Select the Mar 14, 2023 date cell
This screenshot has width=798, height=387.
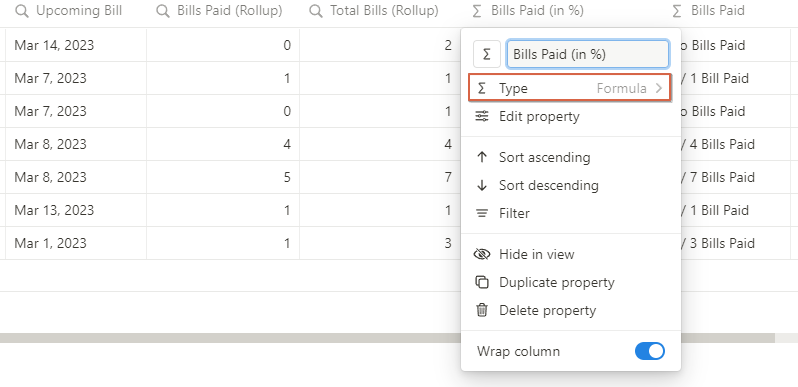point(76,45)
